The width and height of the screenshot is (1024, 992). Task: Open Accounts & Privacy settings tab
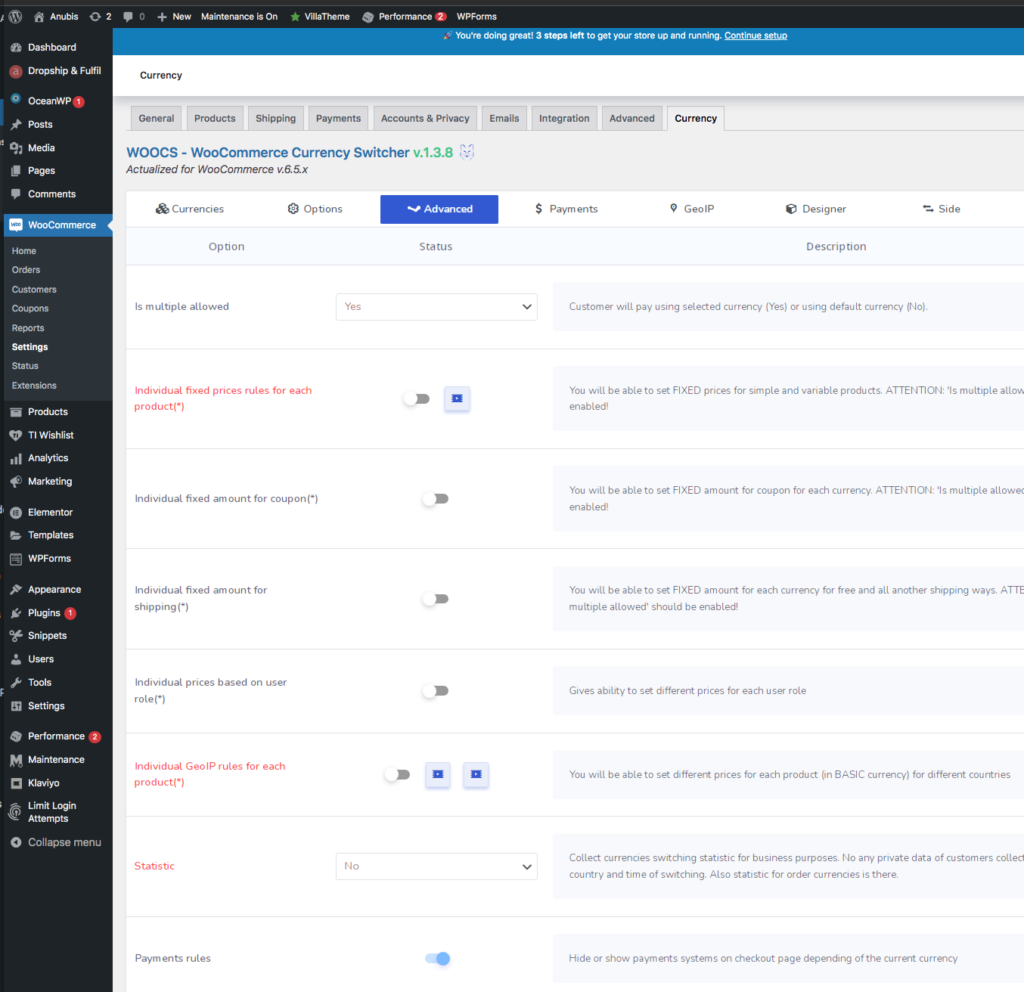point(425,118)
